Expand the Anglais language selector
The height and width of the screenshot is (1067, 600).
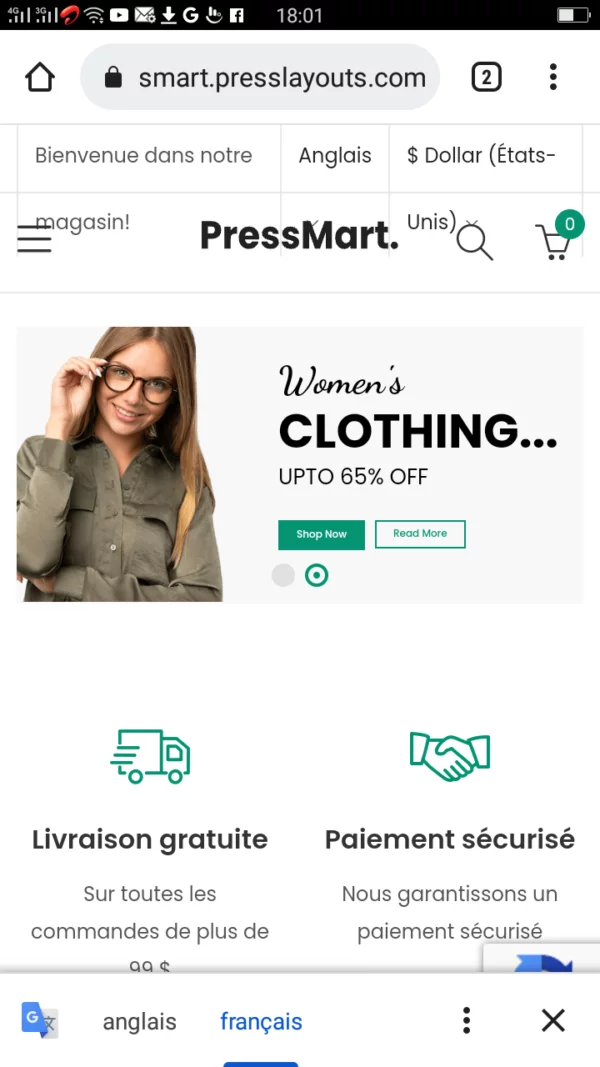point(335,156)
